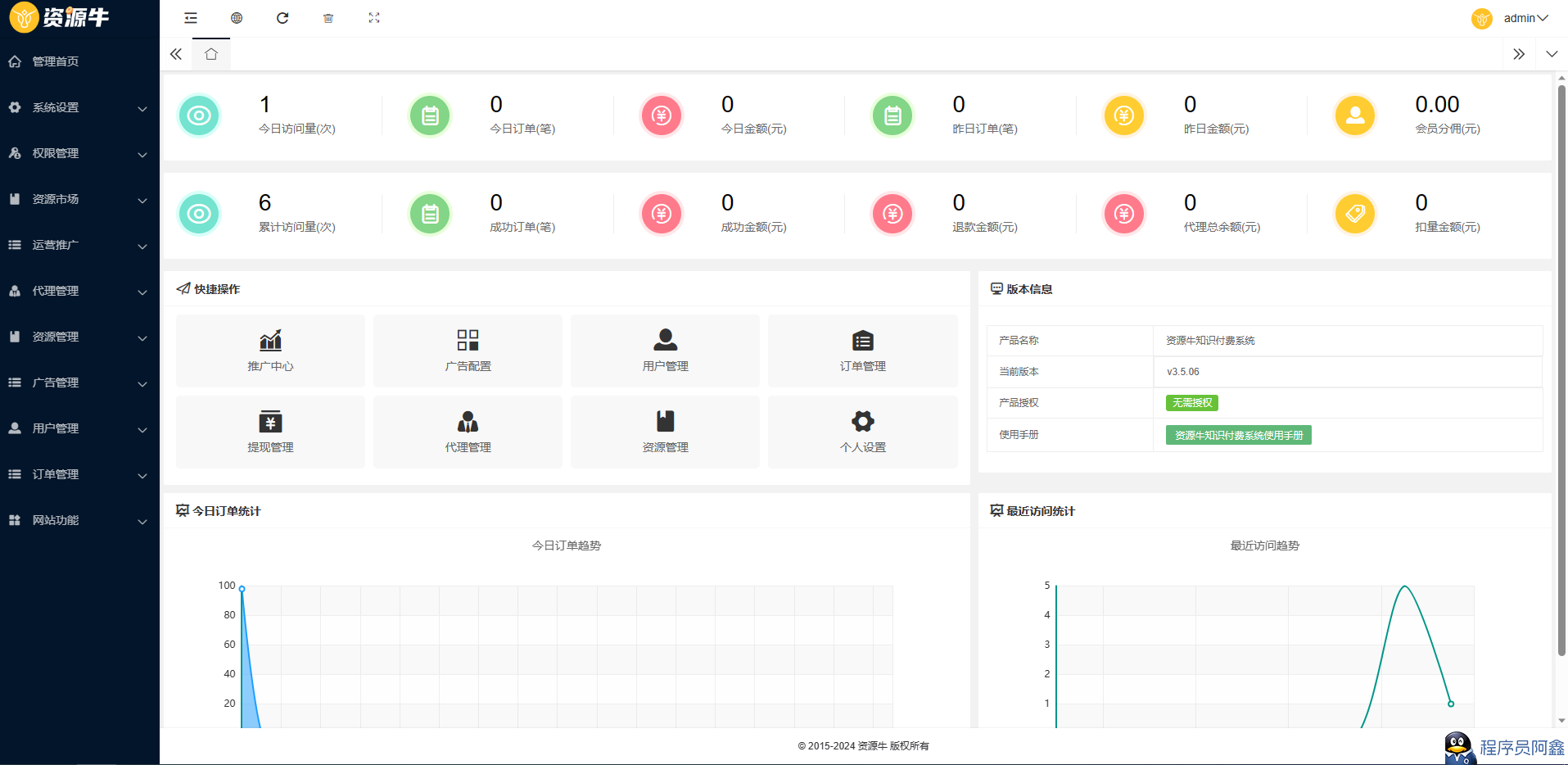Expand the 权限管理 sidebar menu
Viewport: 1568px width, 765px height.
click(x=79, y=153)
